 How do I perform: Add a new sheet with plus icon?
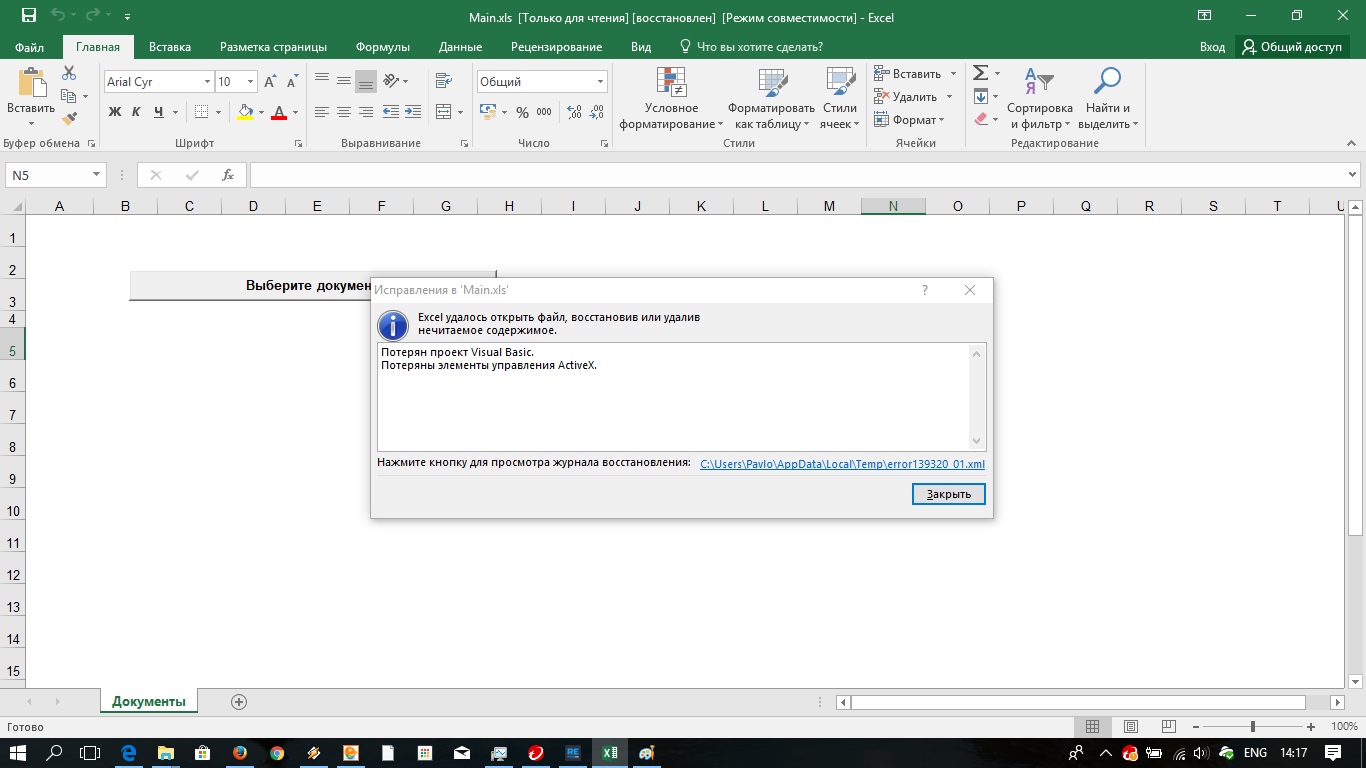click(239, 702)
